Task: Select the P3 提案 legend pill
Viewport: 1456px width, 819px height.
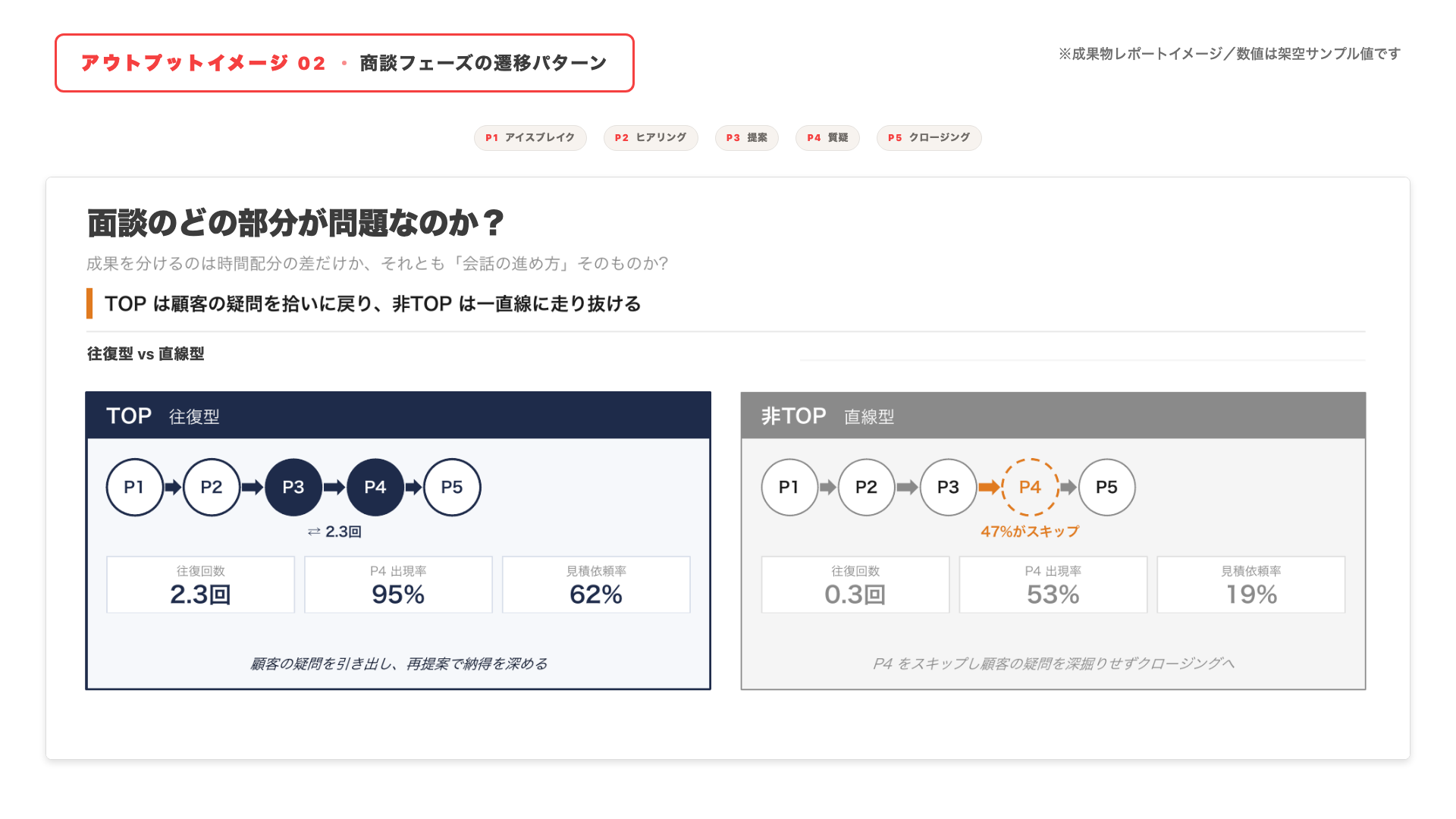Action: tap(746, 137)
